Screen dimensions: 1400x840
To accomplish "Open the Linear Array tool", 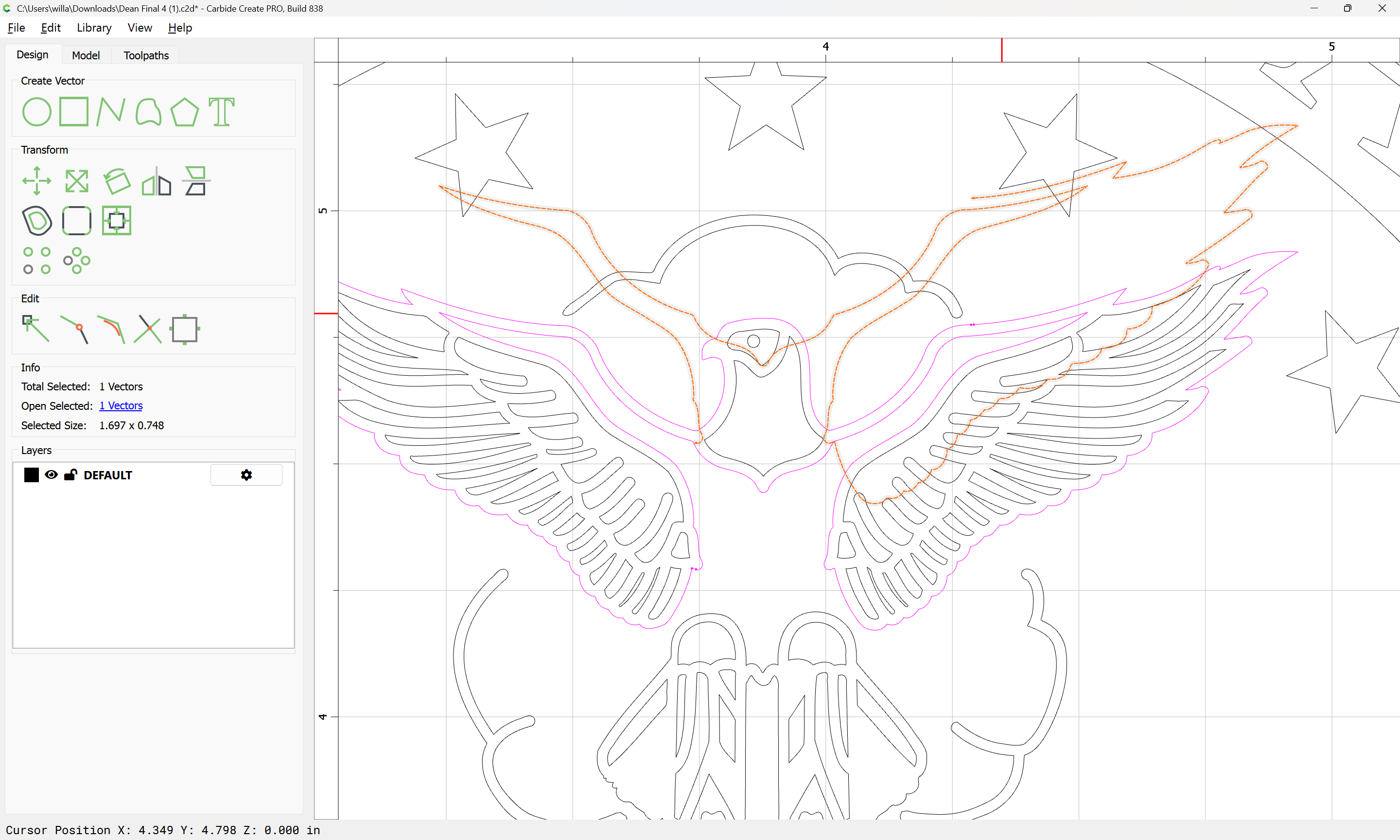I will point(37,261).
